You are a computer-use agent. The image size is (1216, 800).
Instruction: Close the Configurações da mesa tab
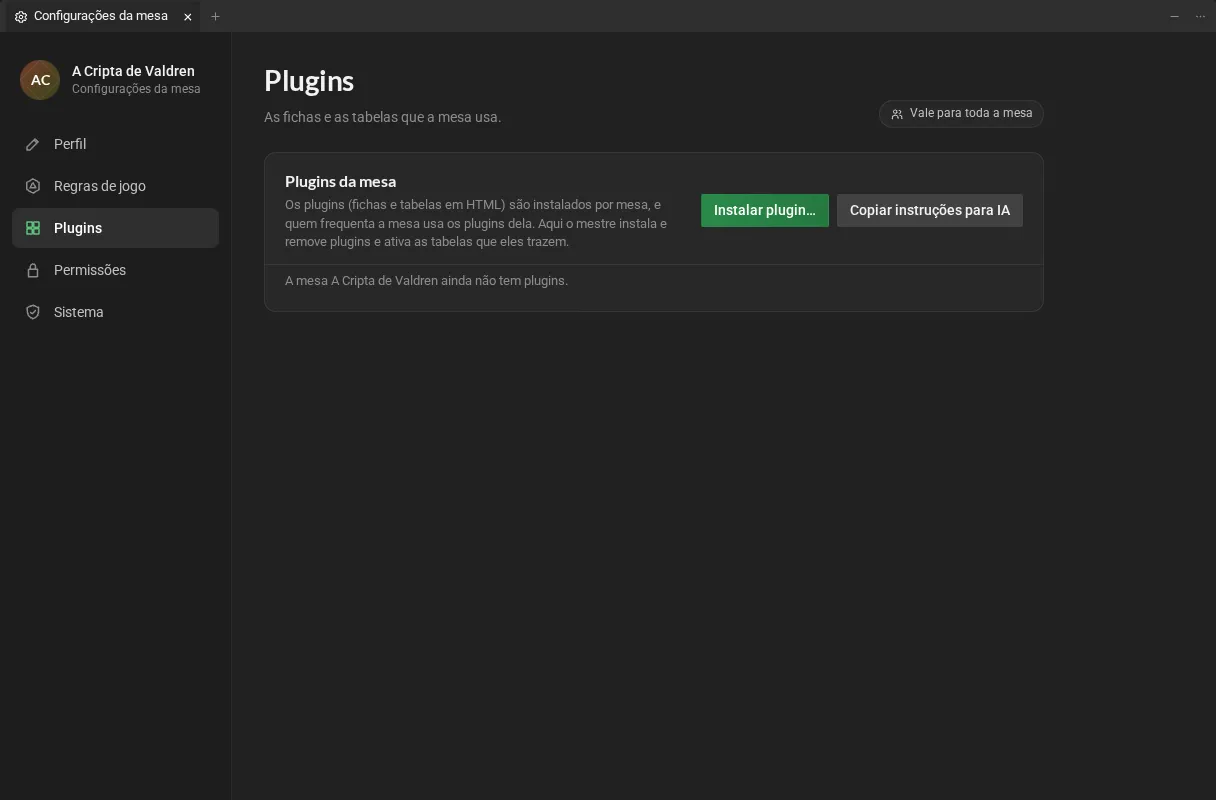187,17
